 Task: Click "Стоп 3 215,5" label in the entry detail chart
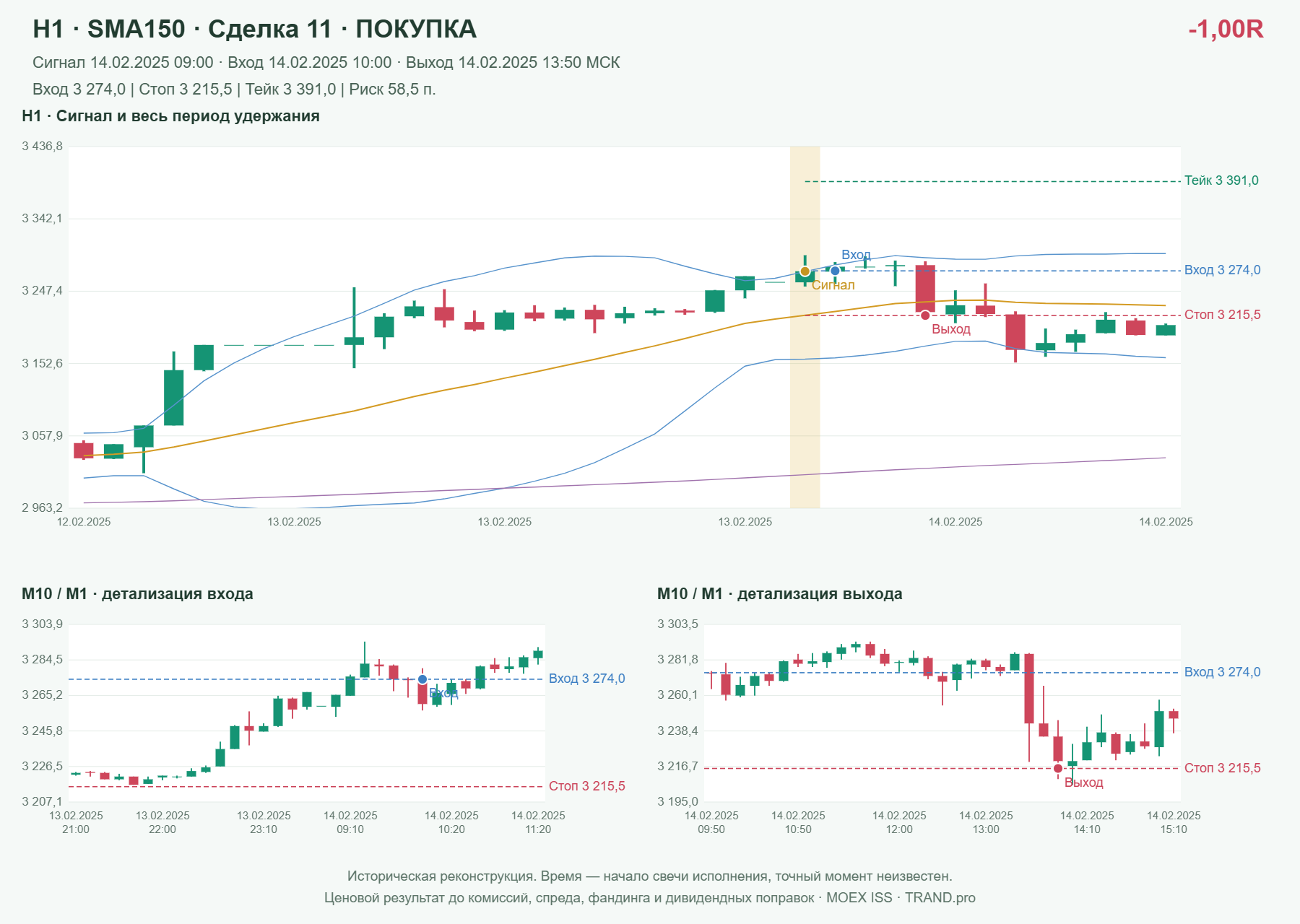pyautogui.click(x=587, y=786)
